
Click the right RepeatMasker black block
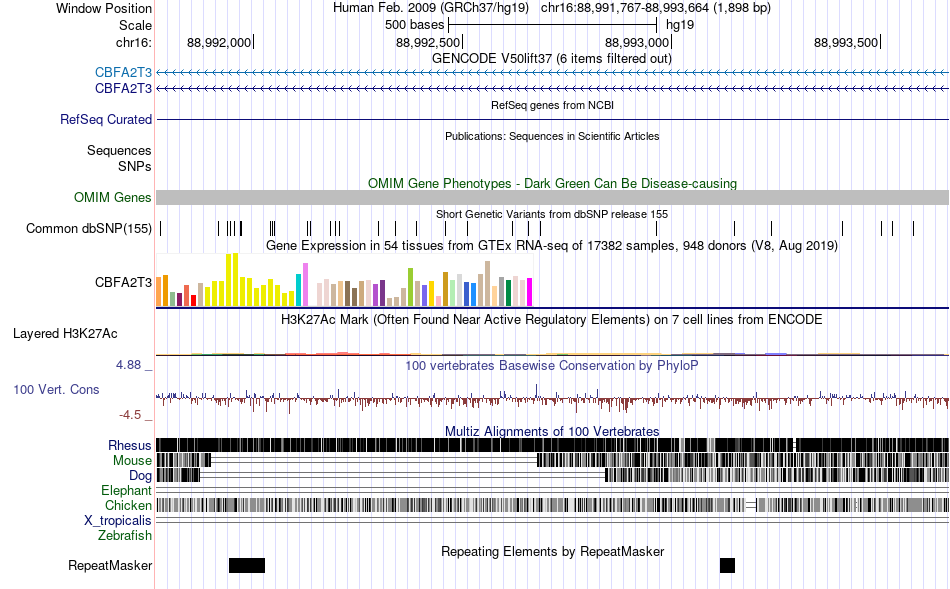(x=728, y=565)
